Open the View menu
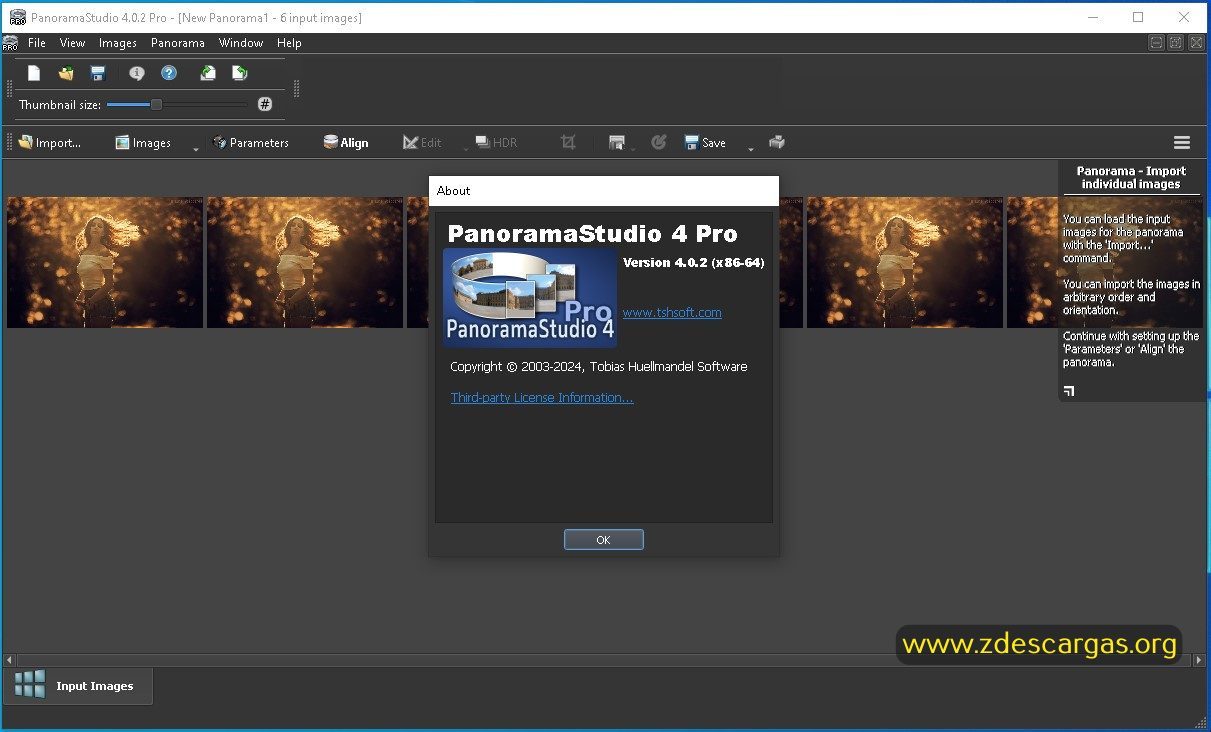 pos(72,43)
